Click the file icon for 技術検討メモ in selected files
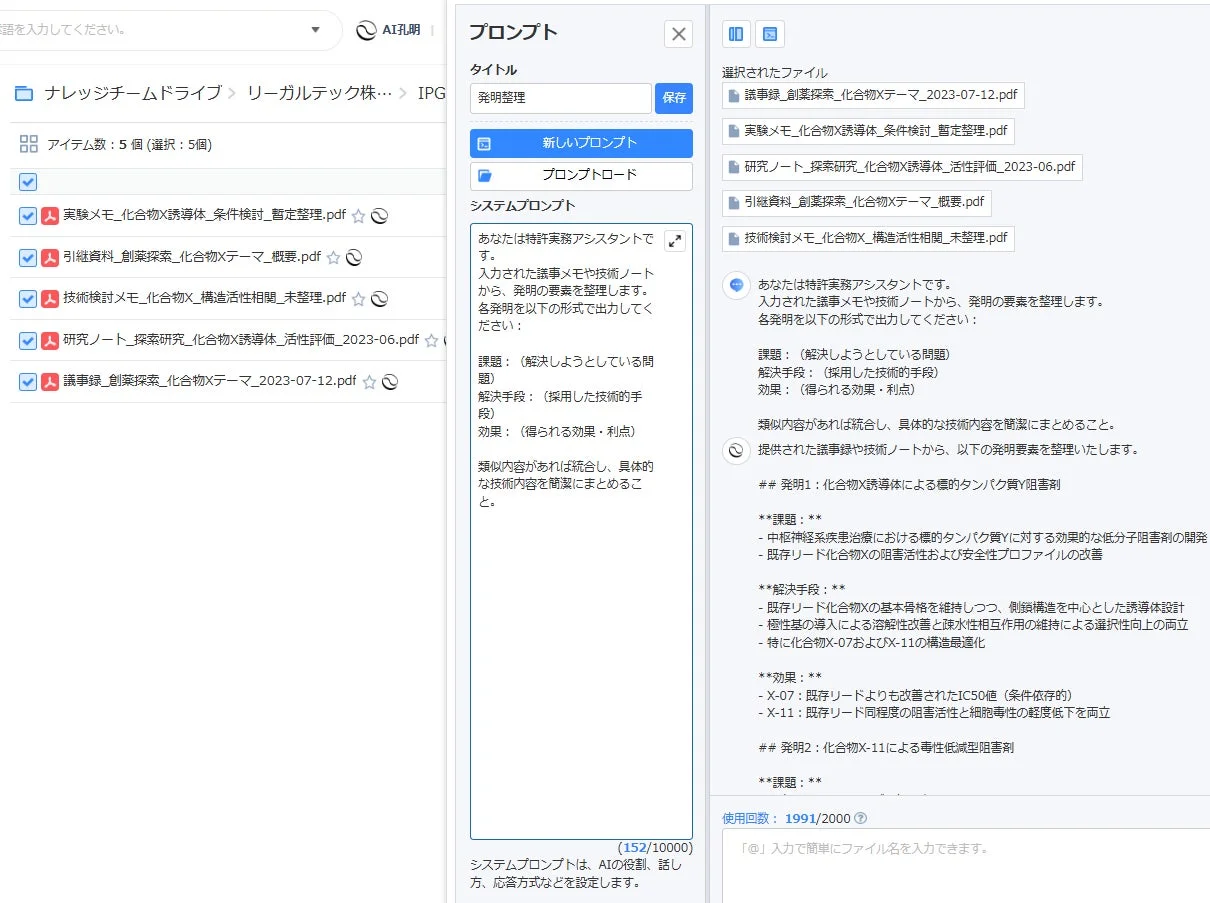This screenshot has width=1210, height=903. pyautogui.click(x=731, y=239)
